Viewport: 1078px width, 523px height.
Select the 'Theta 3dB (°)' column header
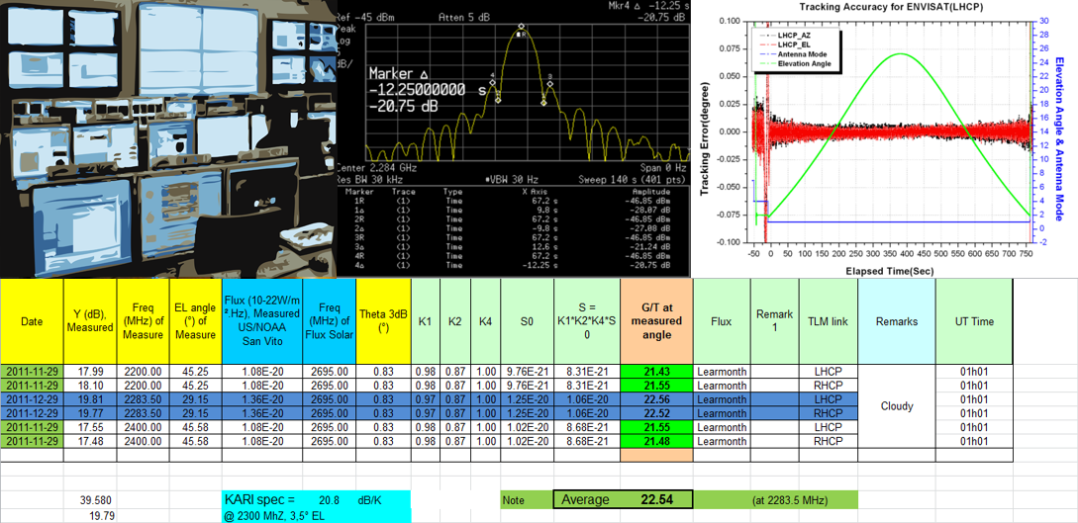(x=384, y=321)
